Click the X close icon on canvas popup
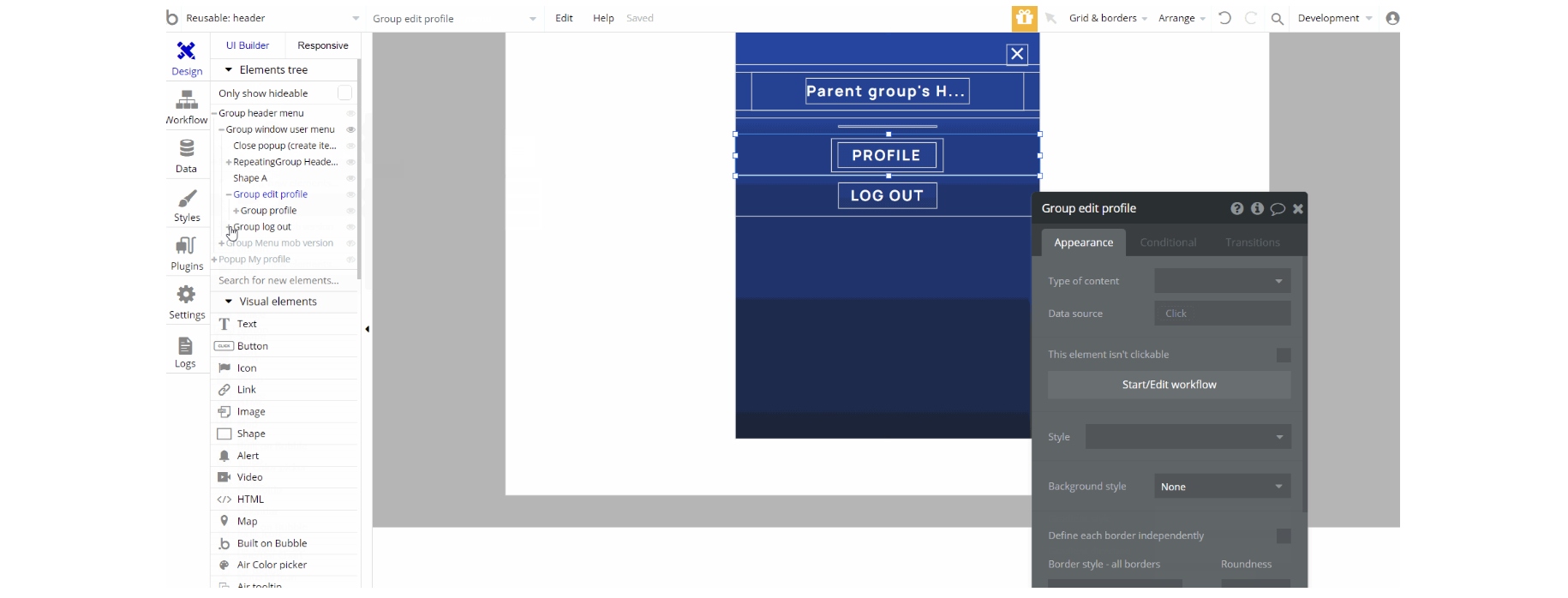The image size is (1568, 598). pos(1017,54)
